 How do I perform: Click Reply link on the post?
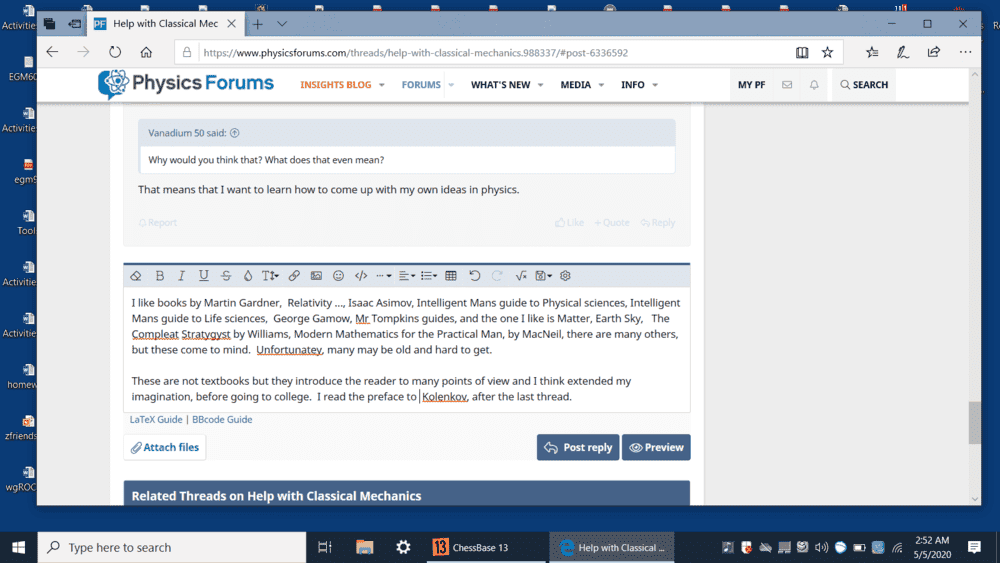click(x=658, y=223)
